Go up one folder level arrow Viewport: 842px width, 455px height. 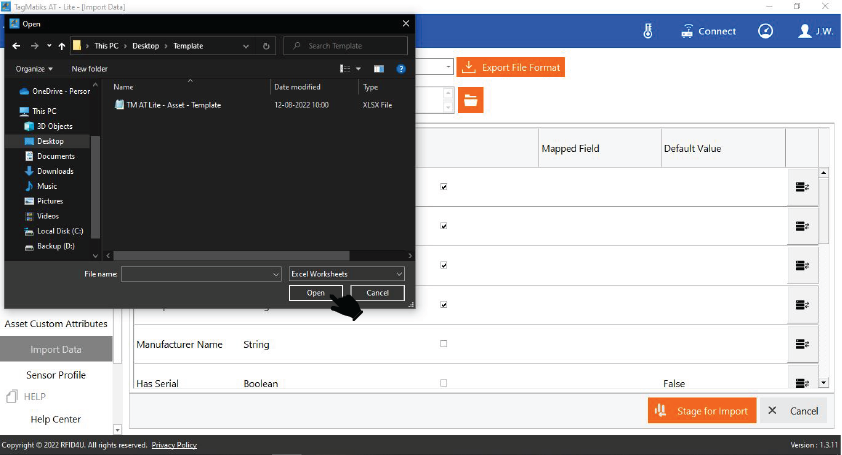[x=62, y=46]
